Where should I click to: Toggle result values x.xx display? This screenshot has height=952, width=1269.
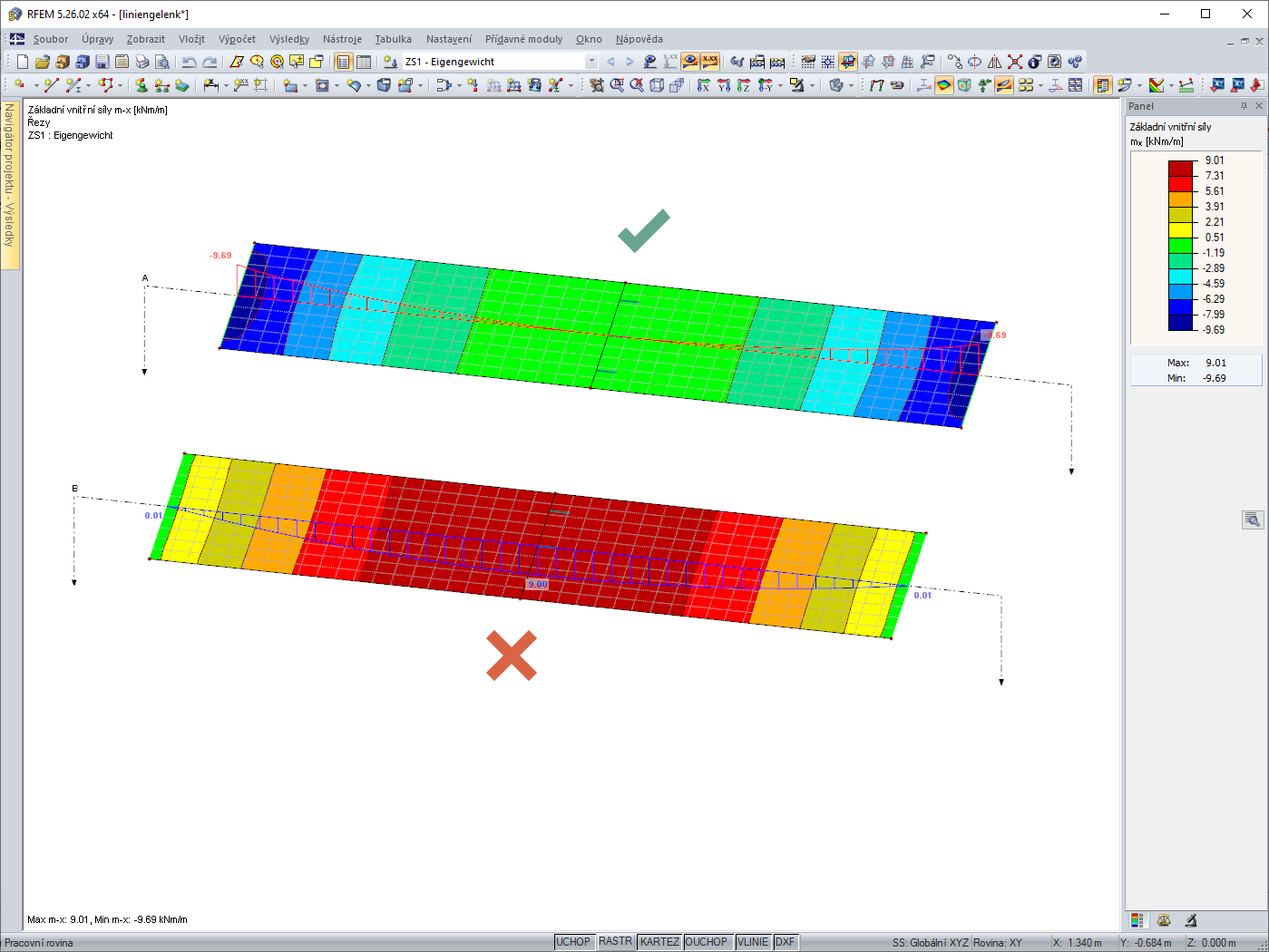click(x=710, y=62)
